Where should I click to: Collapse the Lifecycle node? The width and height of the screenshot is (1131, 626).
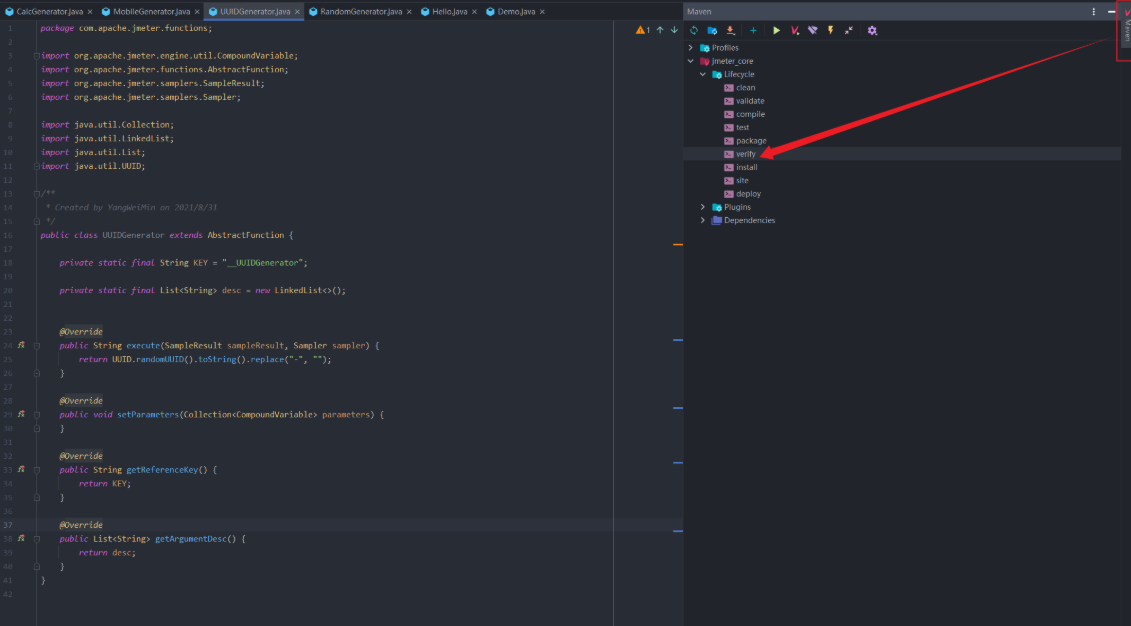tap(703, 74)
